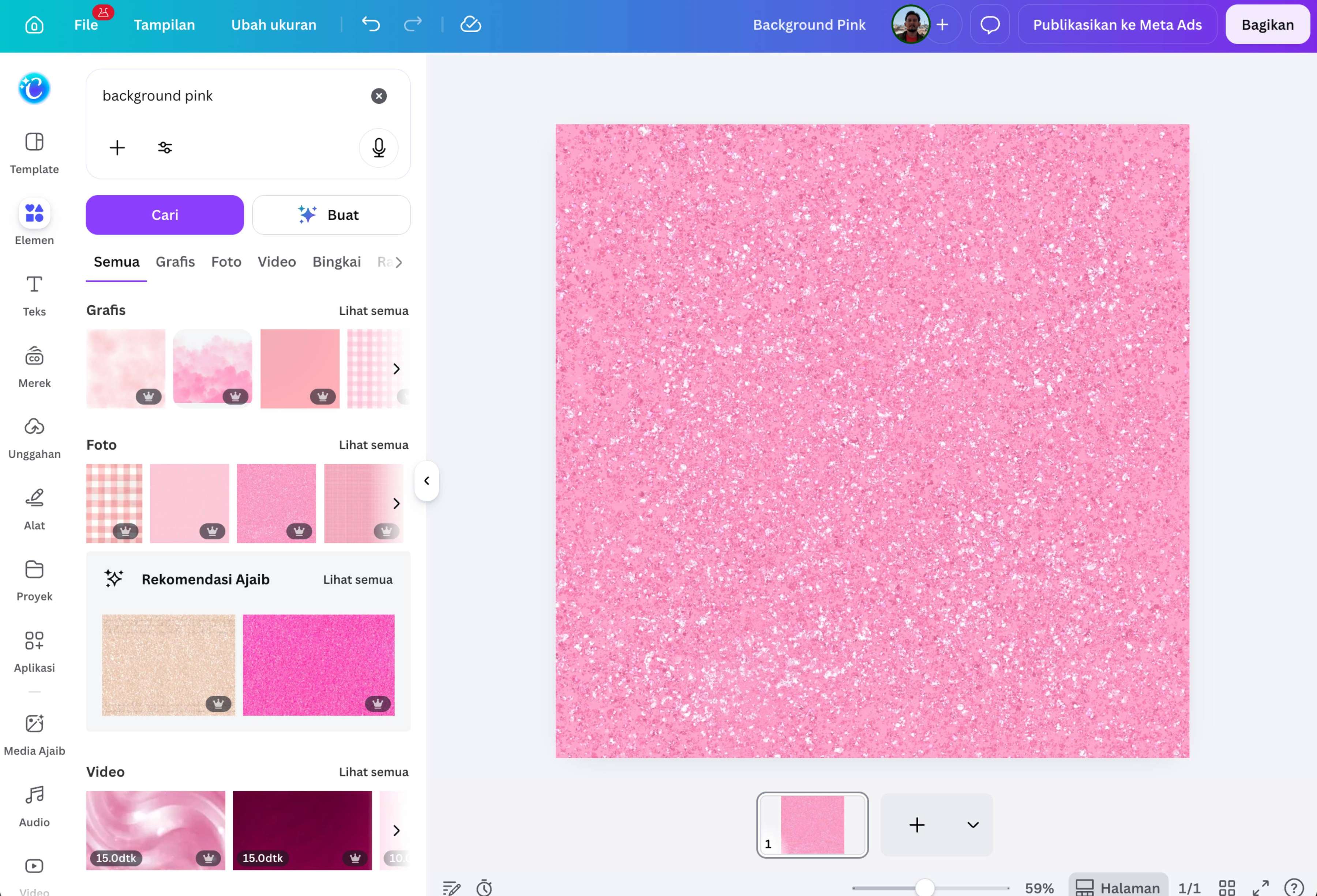Screen dimensions: 1317x896
Task: Open Template panel in sidebar
Action: click(x=34, y=154)
